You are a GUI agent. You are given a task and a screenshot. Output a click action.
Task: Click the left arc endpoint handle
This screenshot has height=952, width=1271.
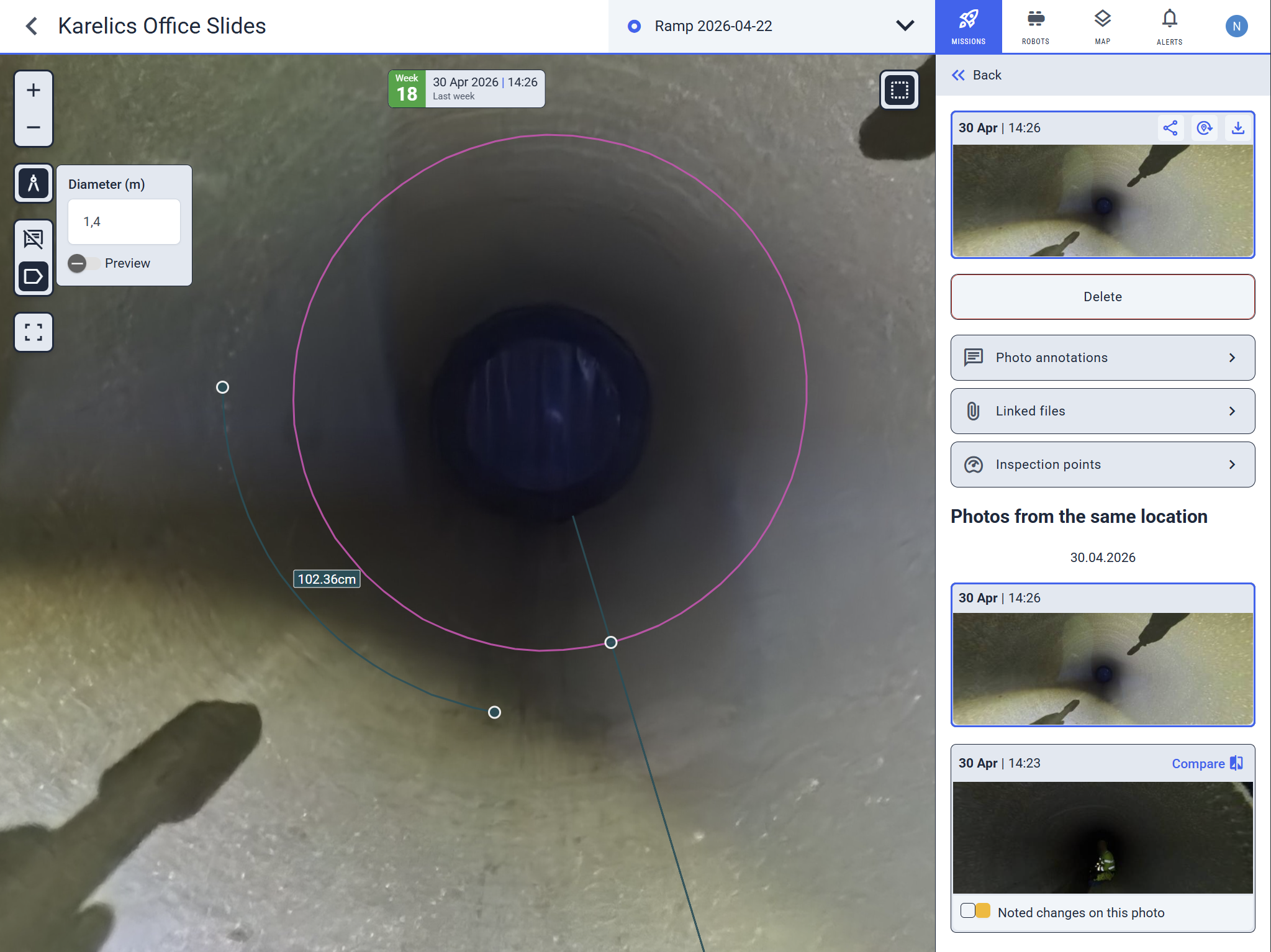[x=222, y=388]
